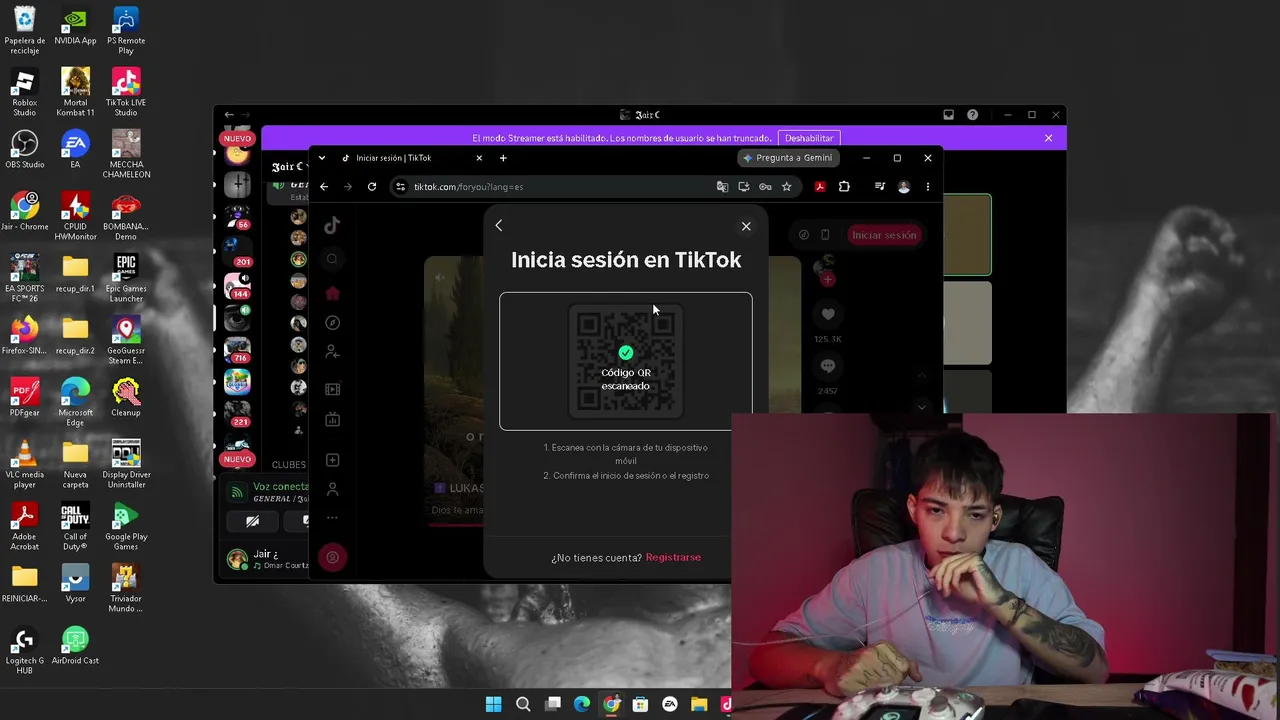This screenshot has height=720, width=1280.
Task: Click the scanned QR code image
Action: click(626, 361)
